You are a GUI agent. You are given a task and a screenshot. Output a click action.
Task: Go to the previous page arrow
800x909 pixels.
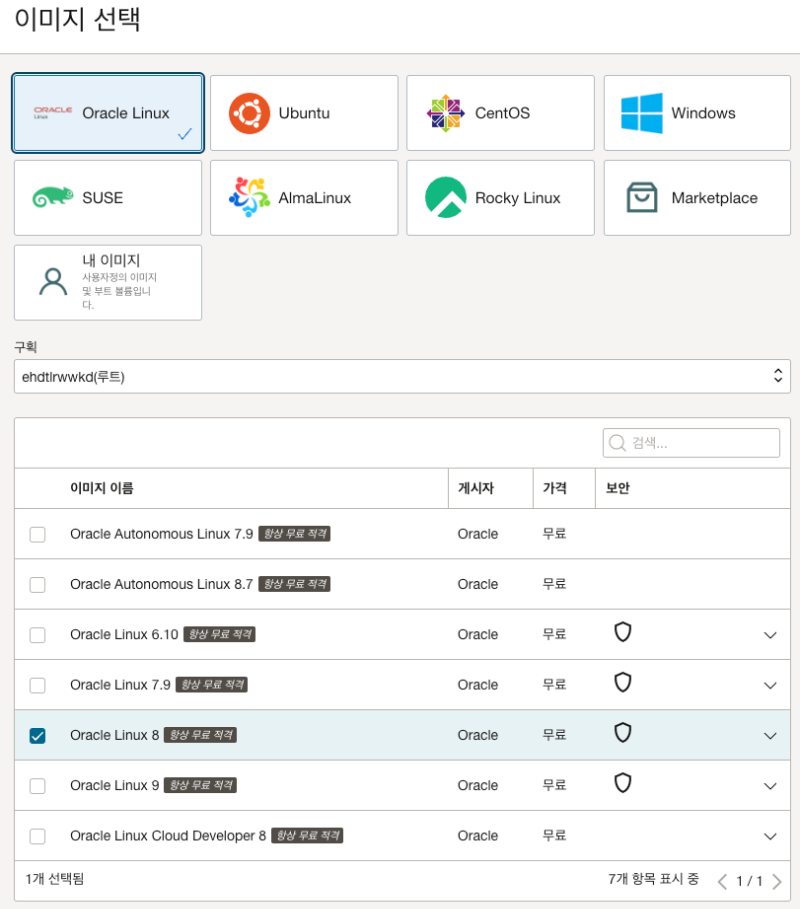722,882
